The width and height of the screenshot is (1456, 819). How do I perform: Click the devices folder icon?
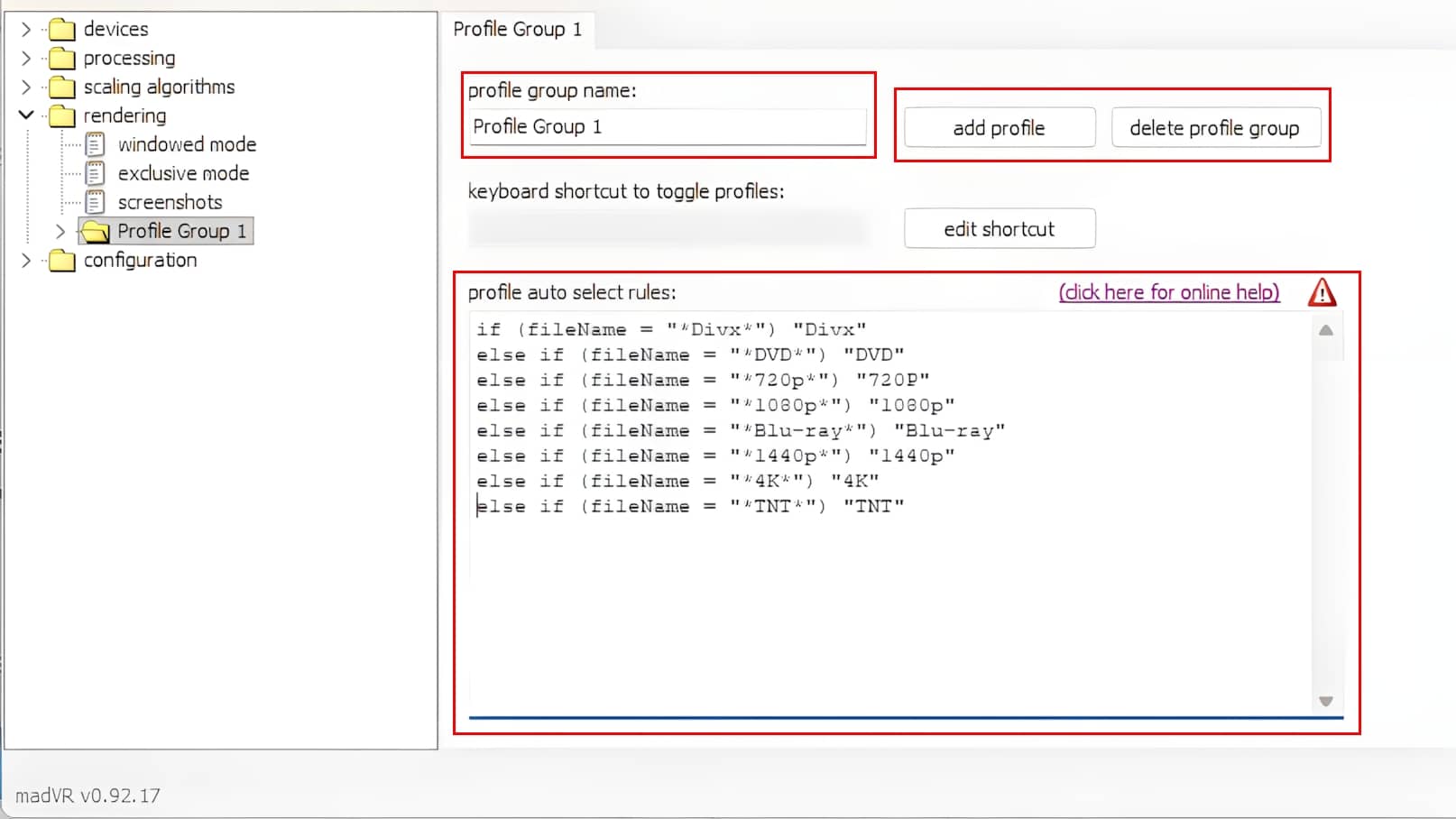(x=61, y=30)
